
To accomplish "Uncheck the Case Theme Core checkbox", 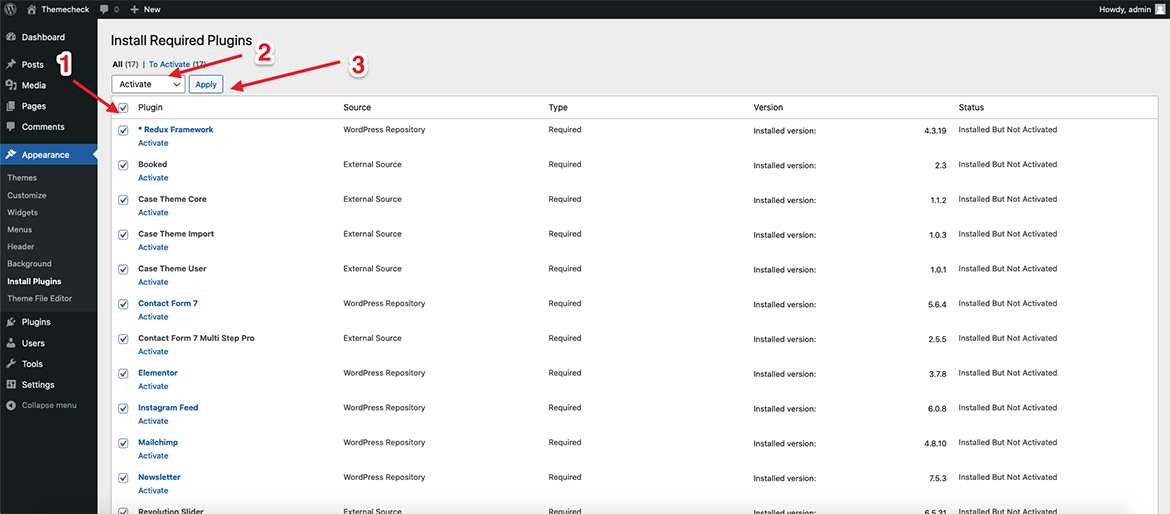I will pos(124,200).
